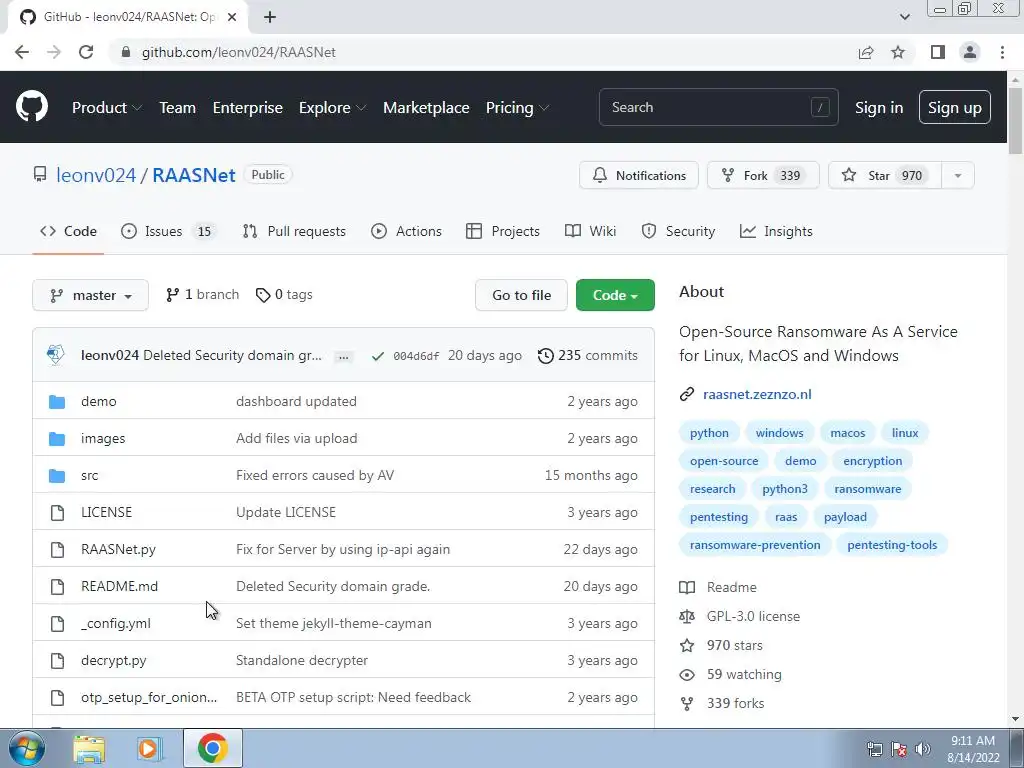
Task: Click the pentesting-tools topic tag
Action: click(x=892, y=545)
